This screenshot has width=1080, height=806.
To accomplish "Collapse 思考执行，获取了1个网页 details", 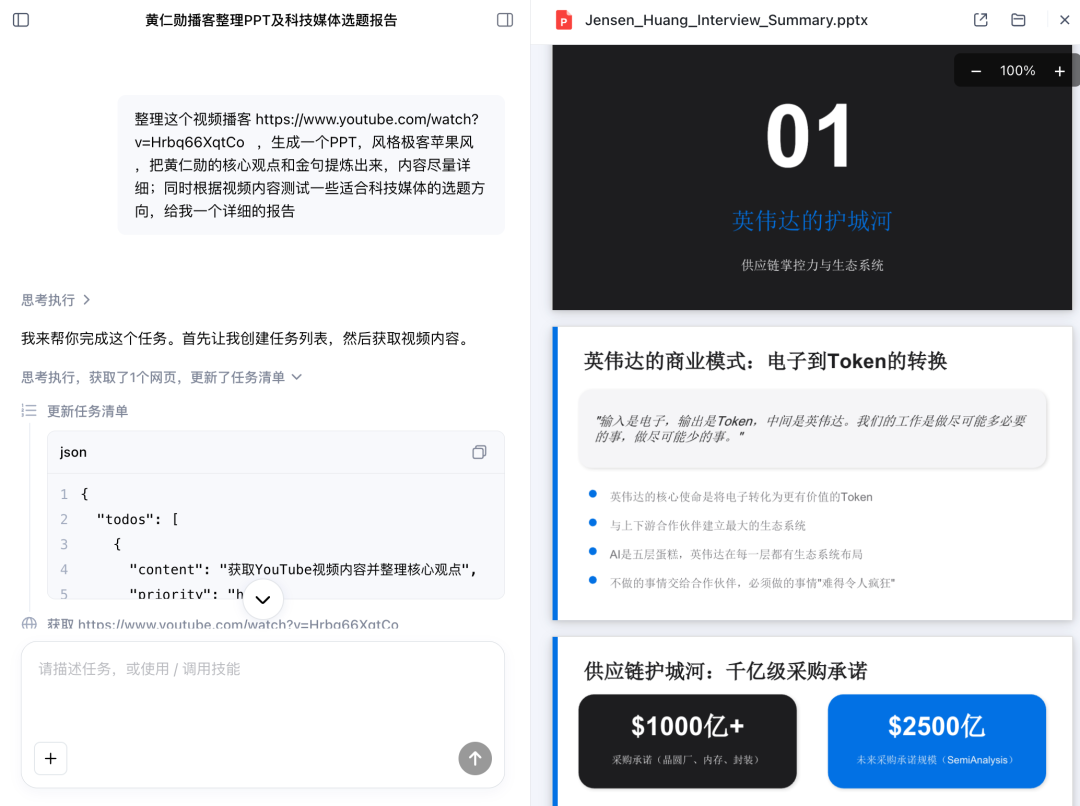I will pyautogui.click(x=161, y=377).
